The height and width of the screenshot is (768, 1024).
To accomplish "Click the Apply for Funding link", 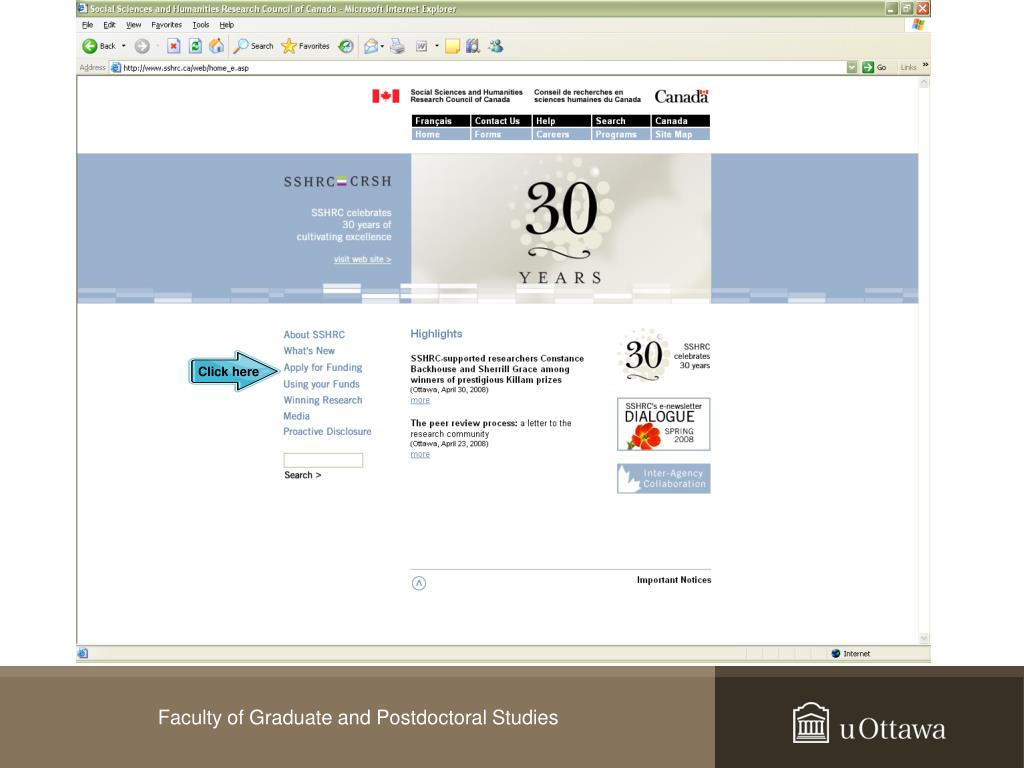I will coord(323,368).
